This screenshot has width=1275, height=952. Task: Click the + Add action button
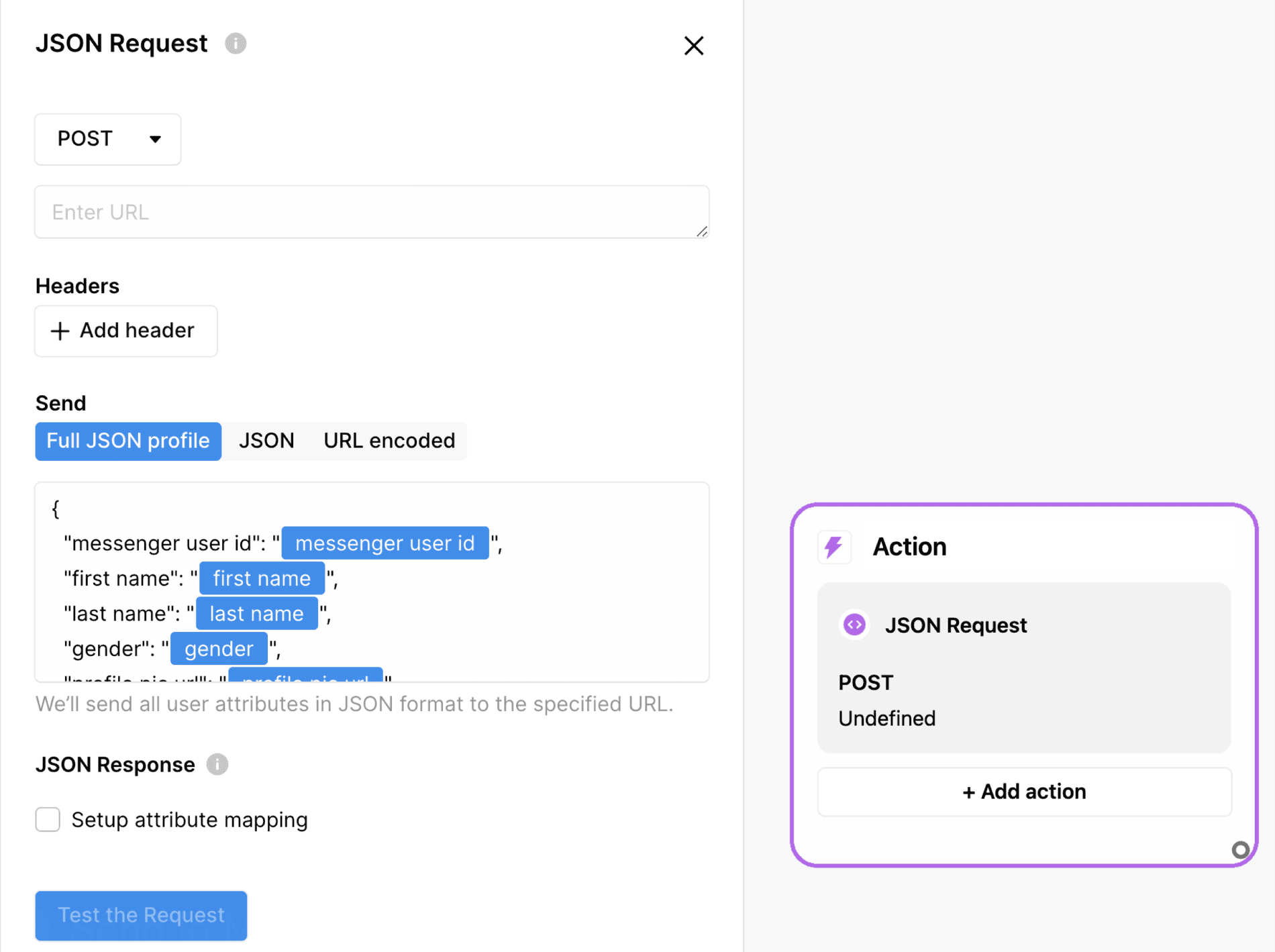tap(1024, 792)
